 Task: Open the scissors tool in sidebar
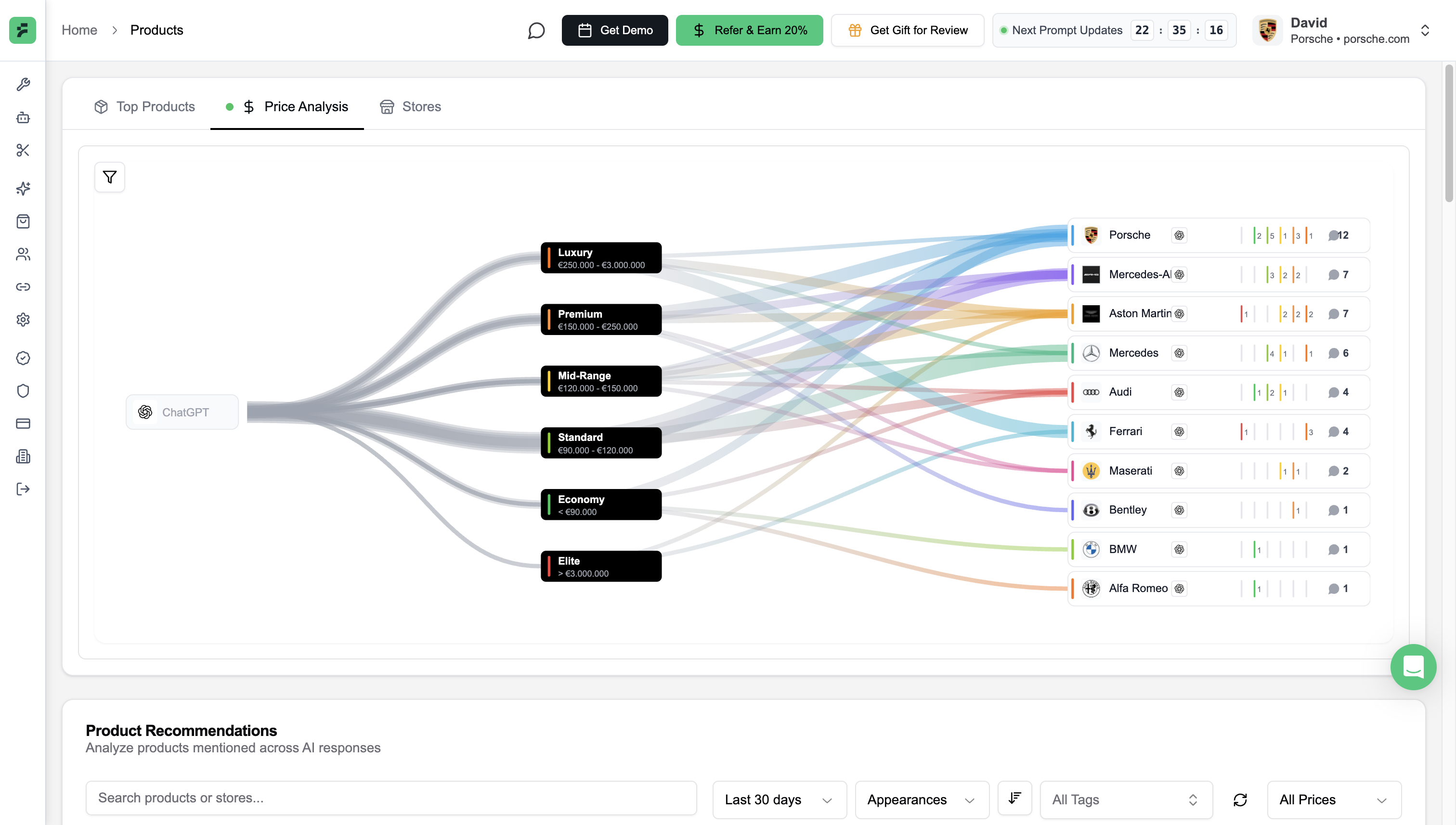pyautogui.click(x=23, y=150)
